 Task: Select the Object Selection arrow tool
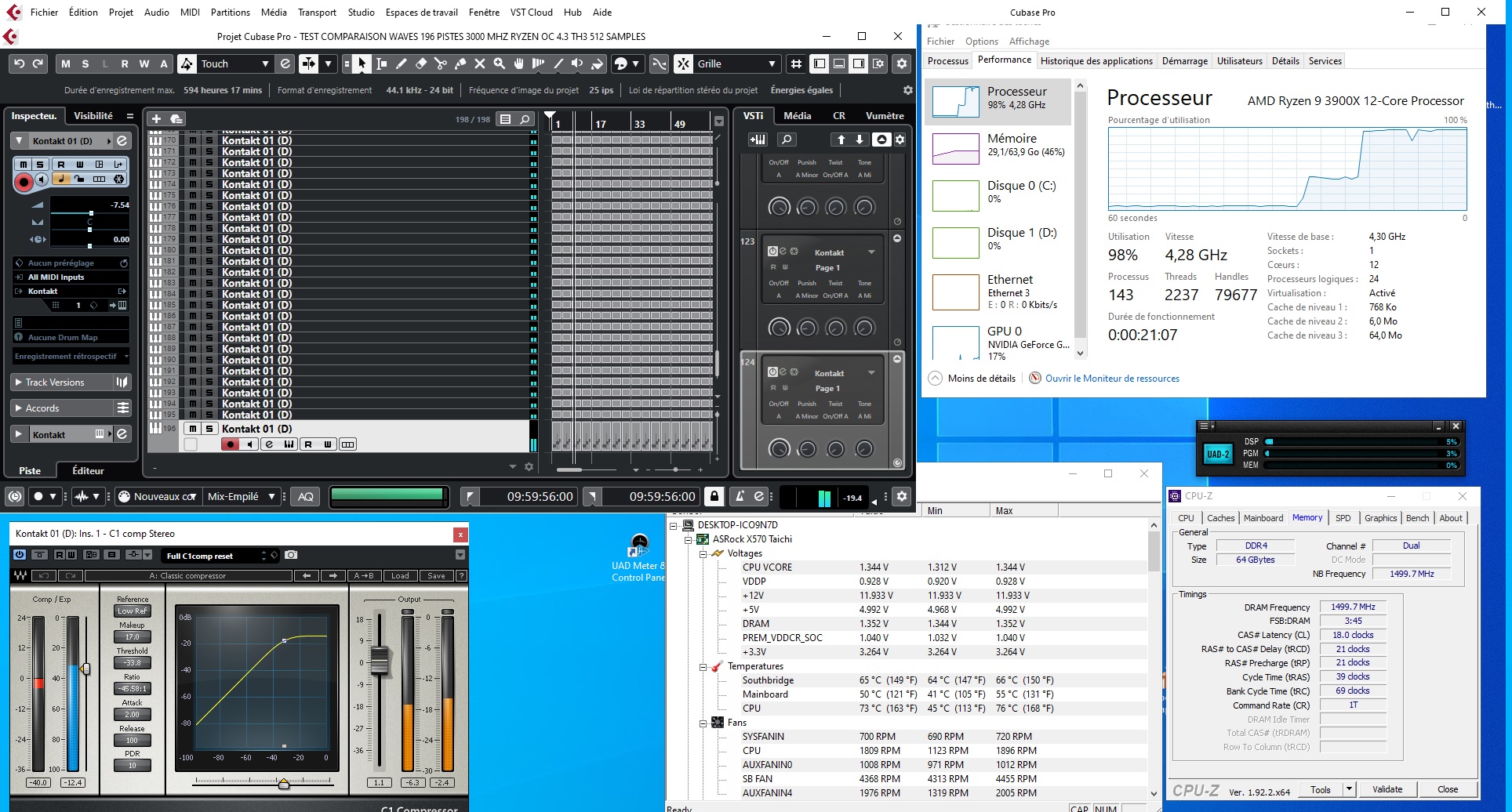click(362, 63)
